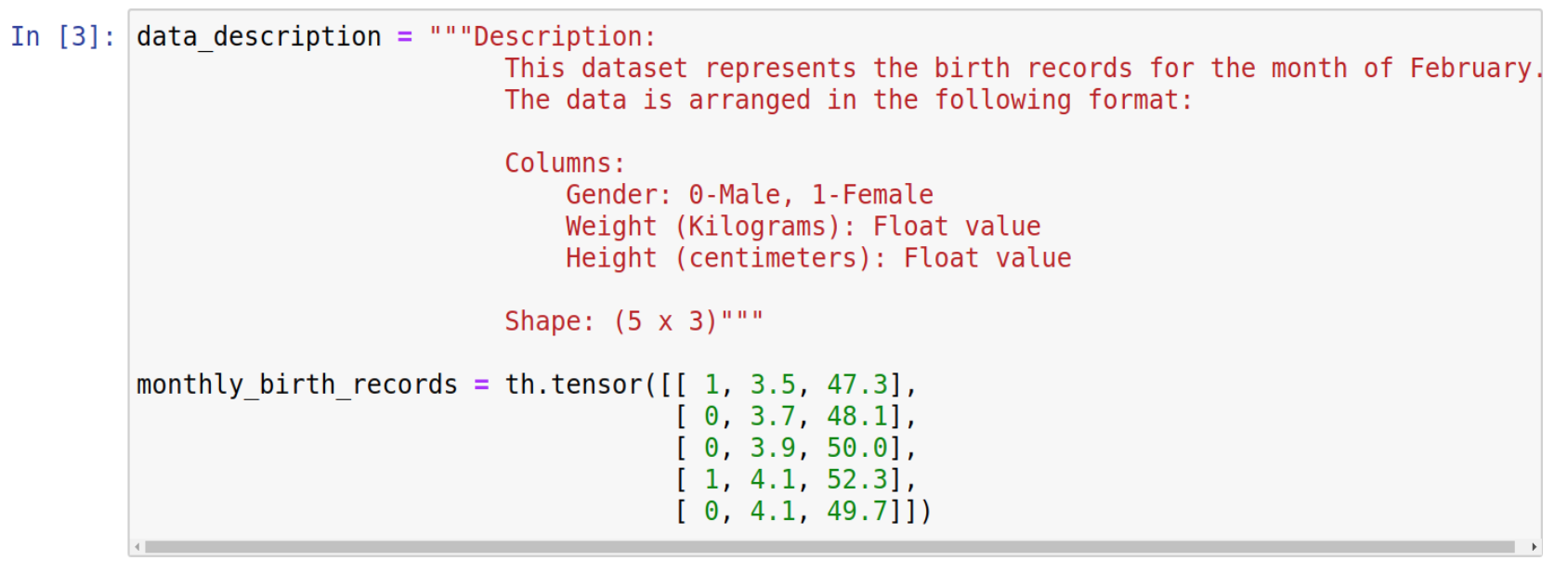Click the value 50.0 in third row
This screenshot has height=573, width=1568.
tap(858, 448)
